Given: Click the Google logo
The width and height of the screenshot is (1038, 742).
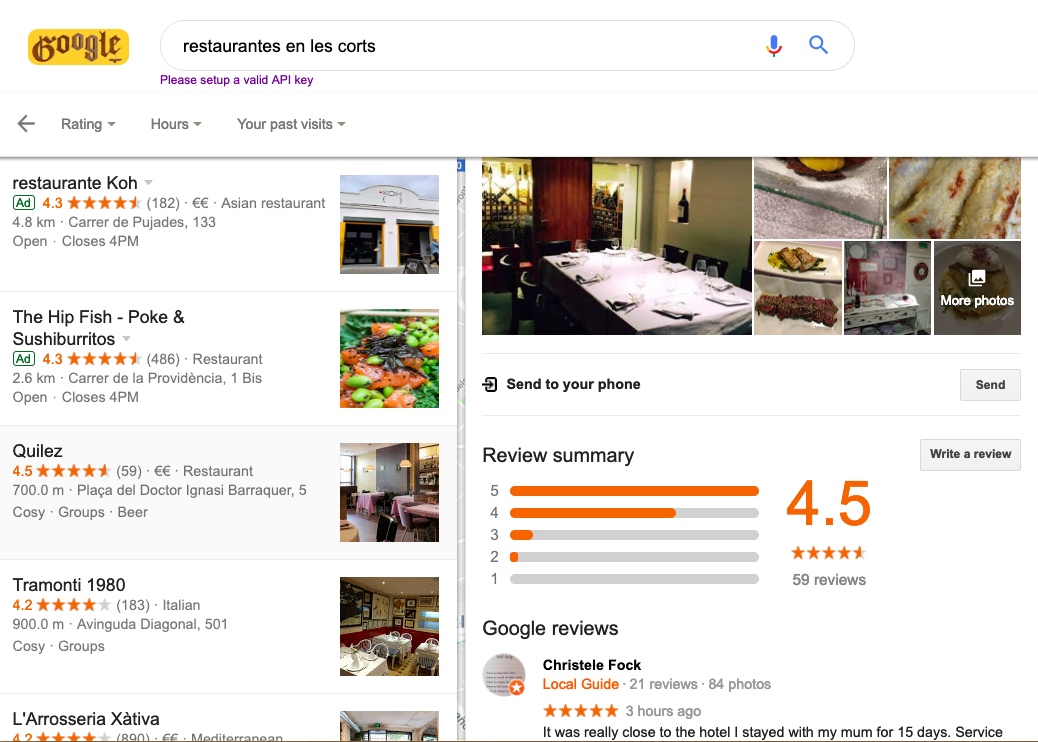Looking at the screenshot, I should 78,46.
